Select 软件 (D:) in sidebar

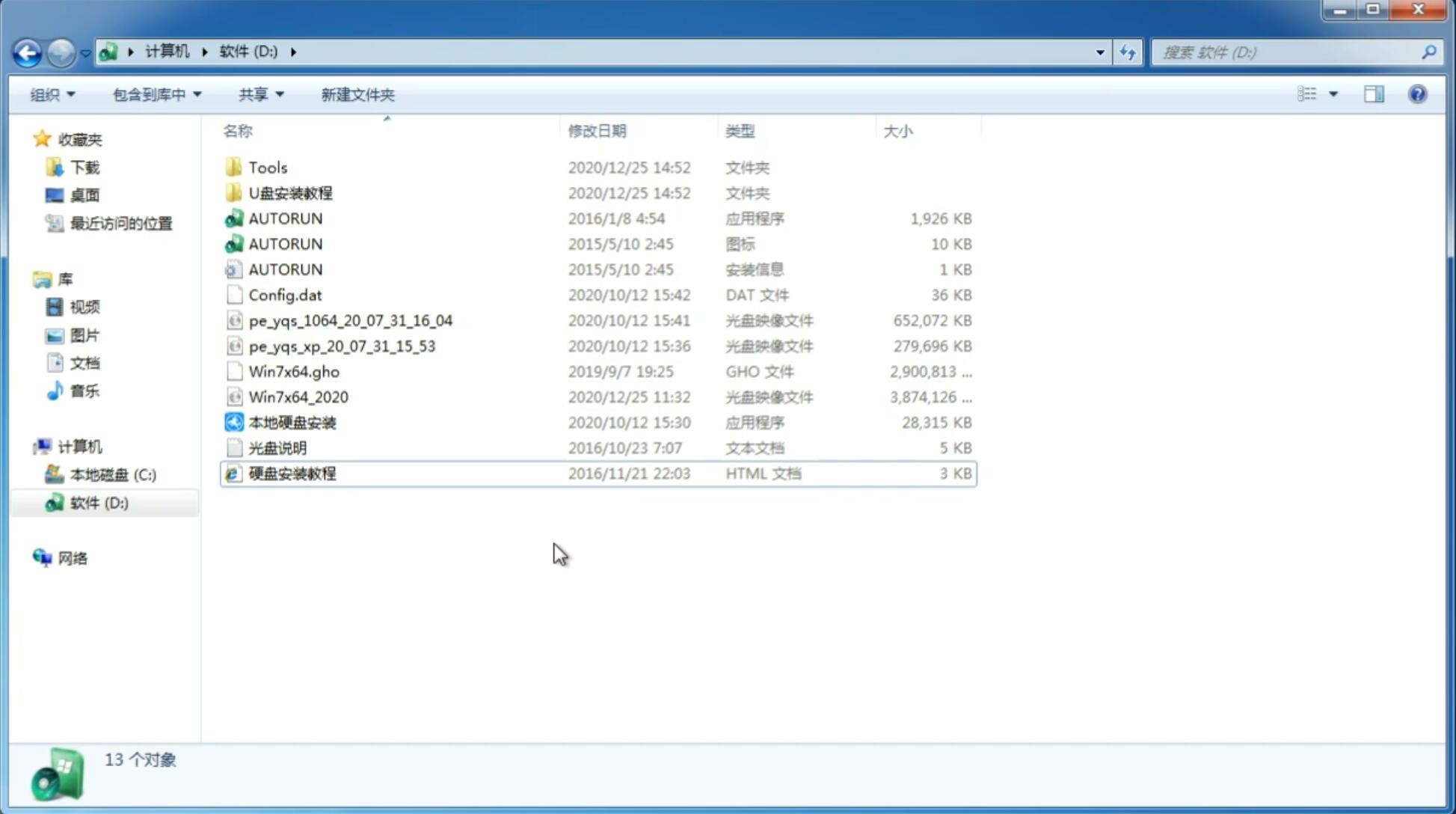coord(98,502)
